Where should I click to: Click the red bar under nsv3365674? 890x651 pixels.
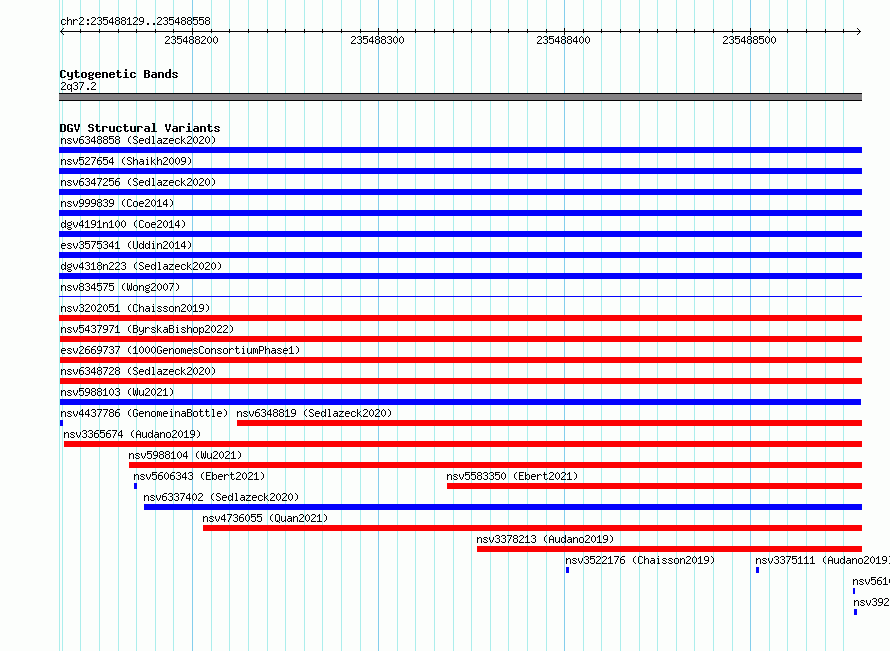click(x=463, y=444)
